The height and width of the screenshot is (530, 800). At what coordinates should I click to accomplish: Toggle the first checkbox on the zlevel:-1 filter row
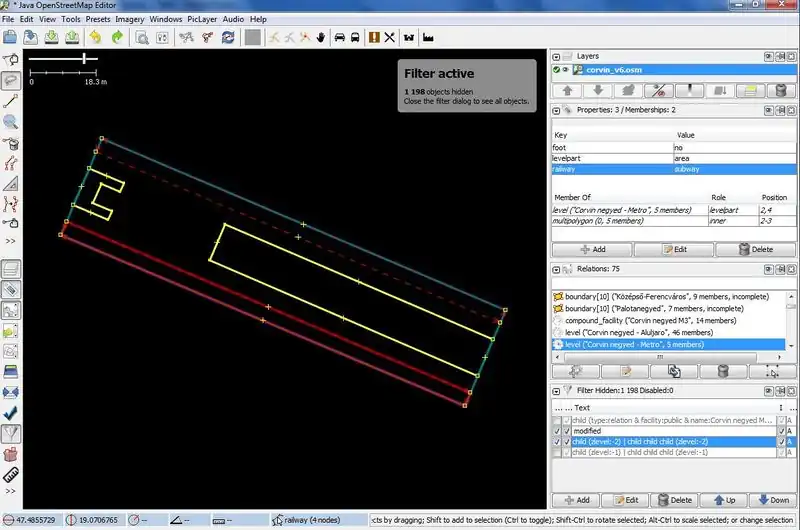point(558,452)
